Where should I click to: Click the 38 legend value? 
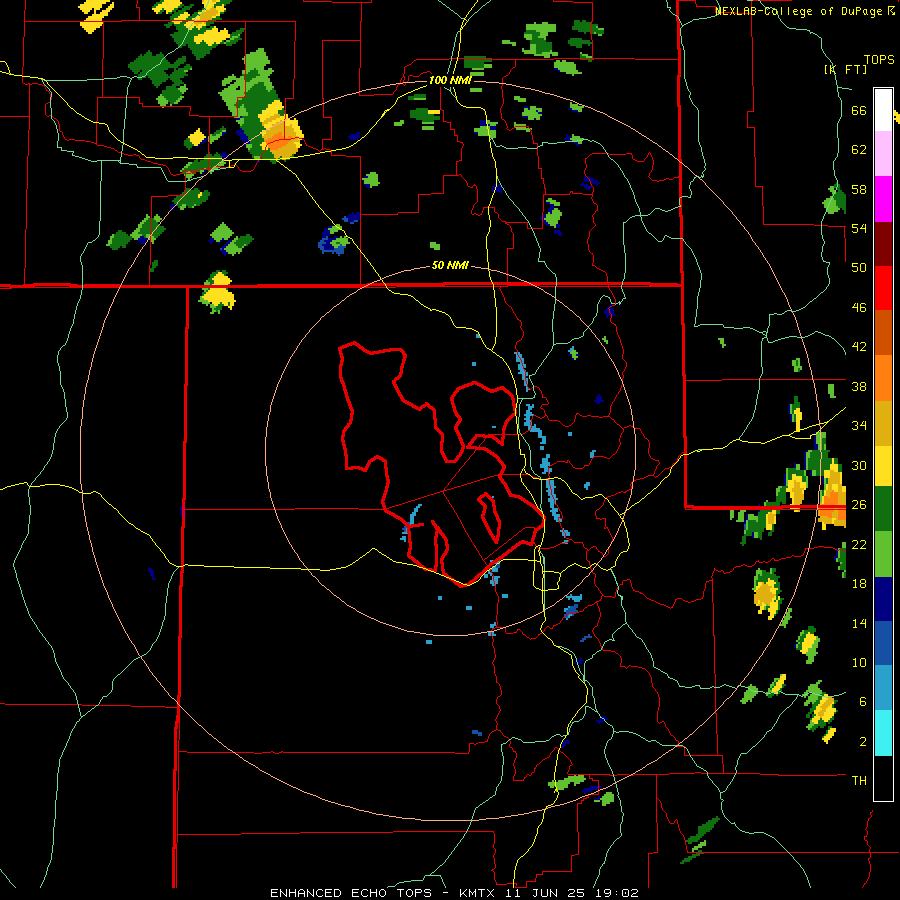coord(859,386)
